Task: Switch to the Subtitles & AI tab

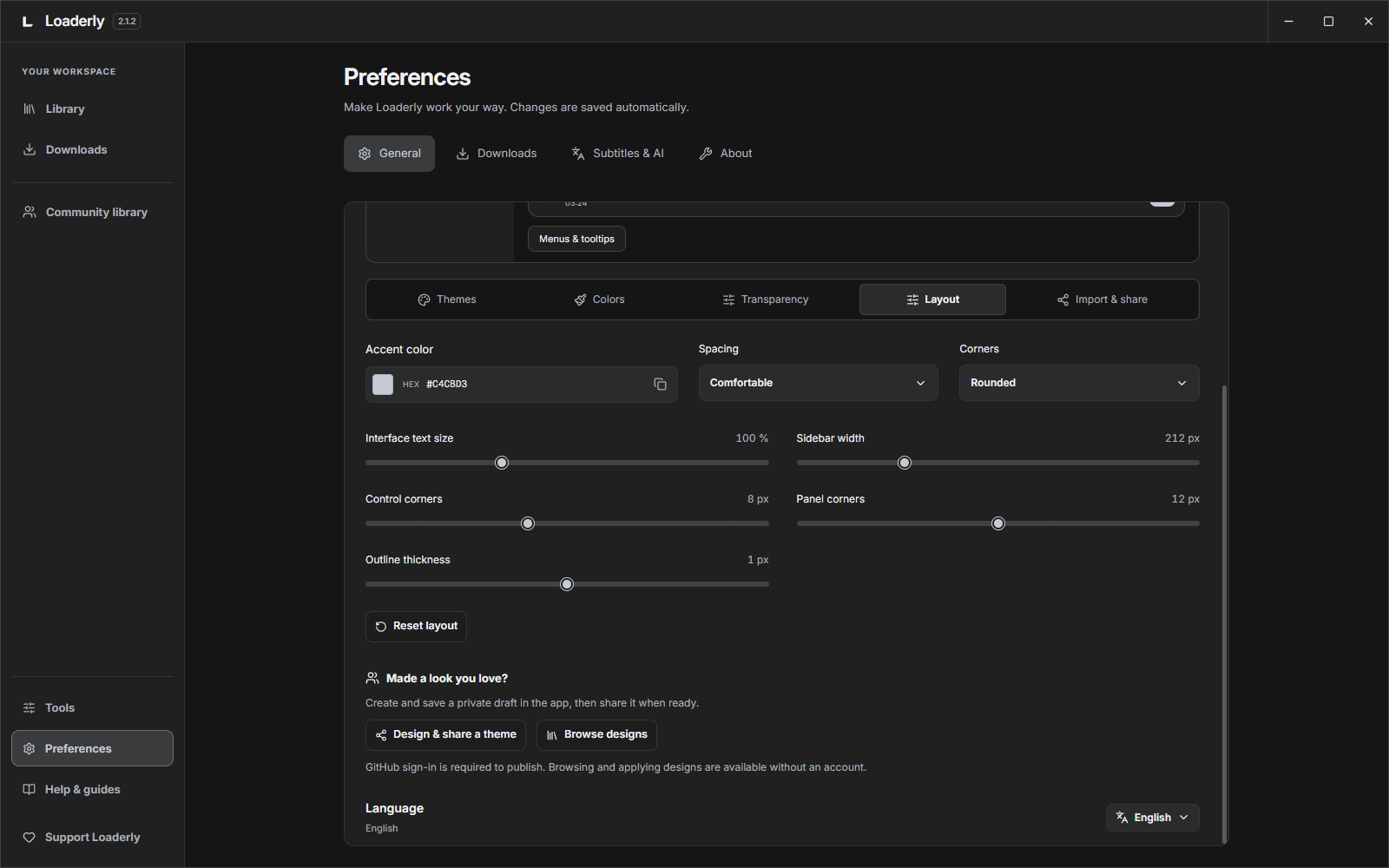Action: tap(617, 154)
